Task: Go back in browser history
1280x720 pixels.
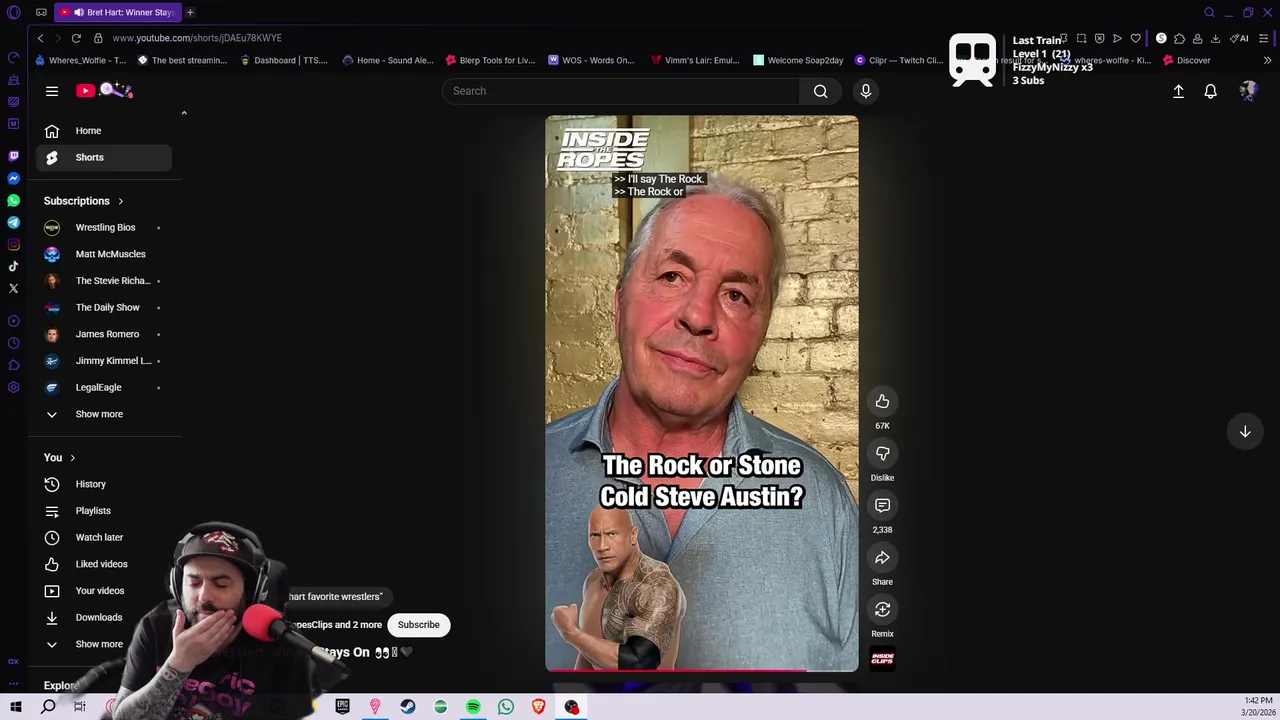Action: tap(40, 38)
